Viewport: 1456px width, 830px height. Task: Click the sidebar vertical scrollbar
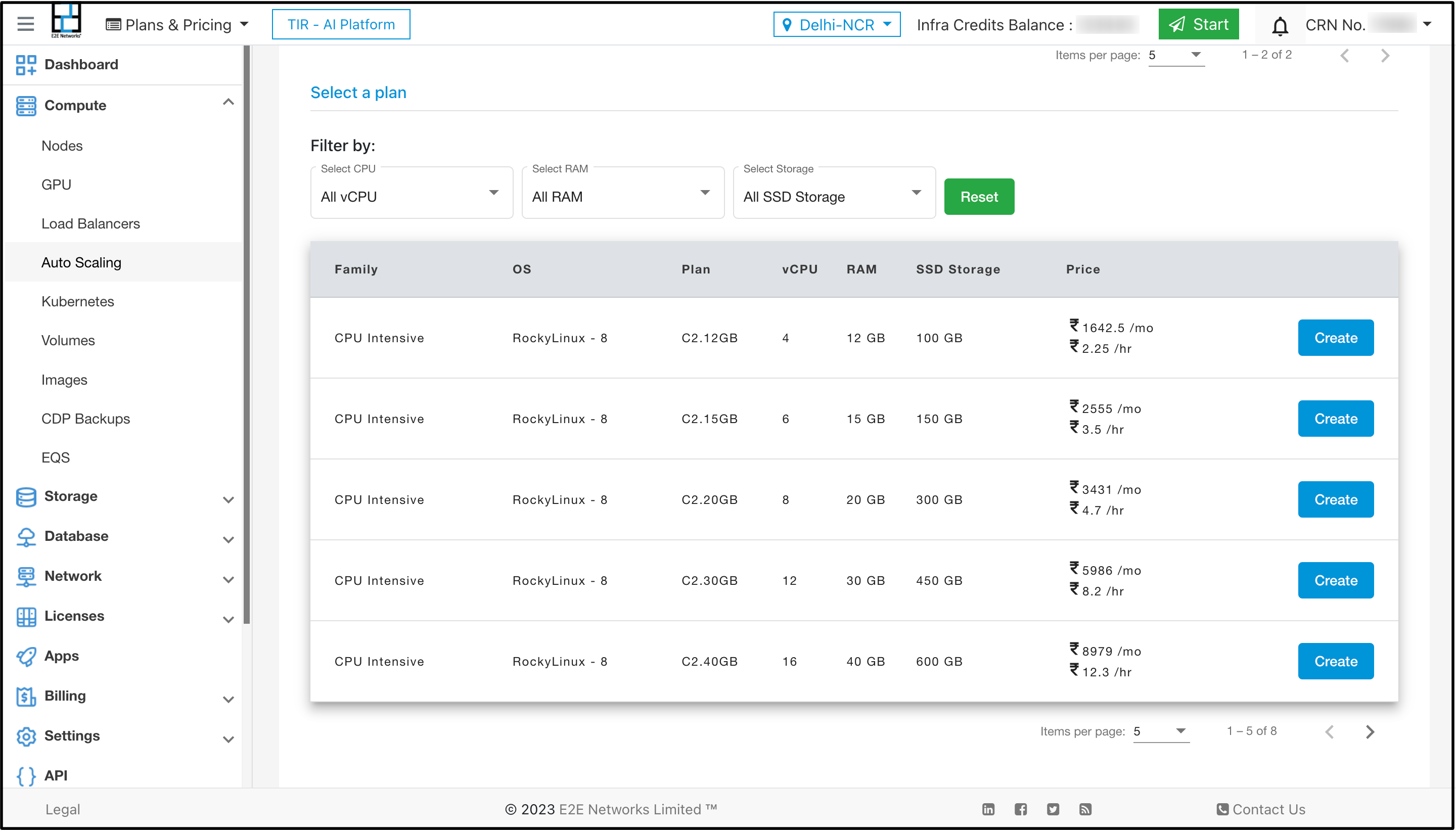tap(247, 335)
